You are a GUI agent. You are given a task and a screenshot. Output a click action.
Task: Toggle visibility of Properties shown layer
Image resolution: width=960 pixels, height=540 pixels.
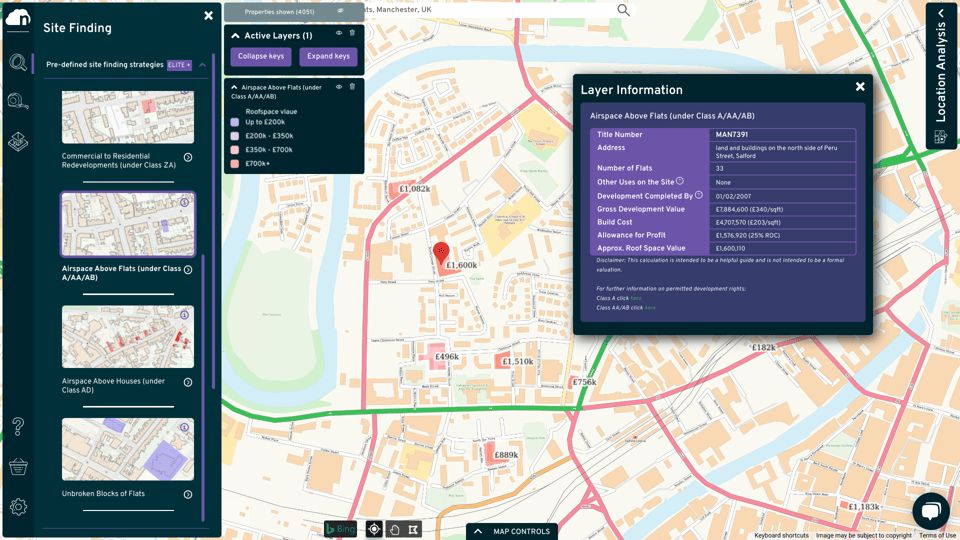(x=340, y=11)
